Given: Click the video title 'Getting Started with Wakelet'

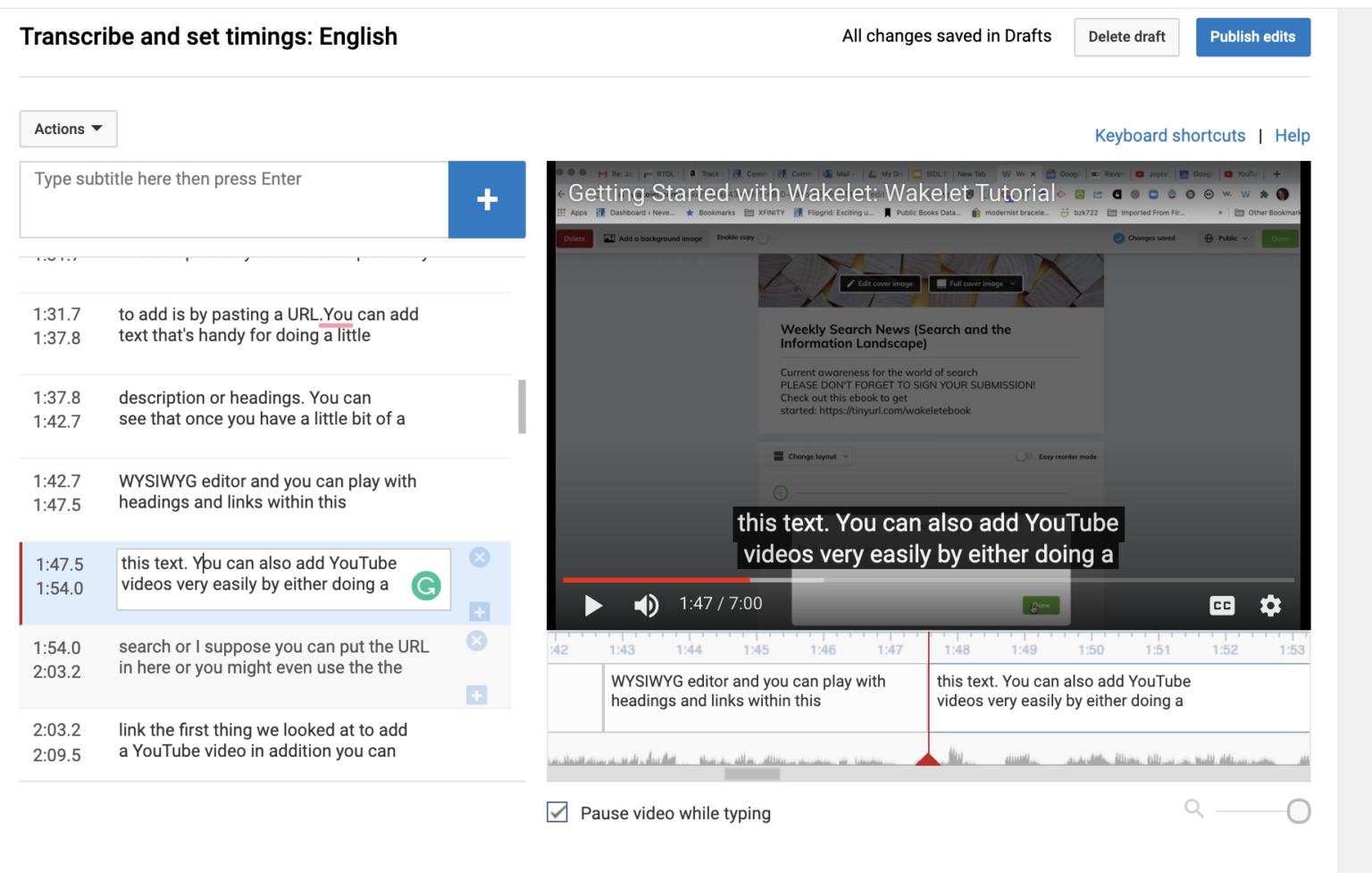Looking at the screenshot, I should click(x=811, y=193).
